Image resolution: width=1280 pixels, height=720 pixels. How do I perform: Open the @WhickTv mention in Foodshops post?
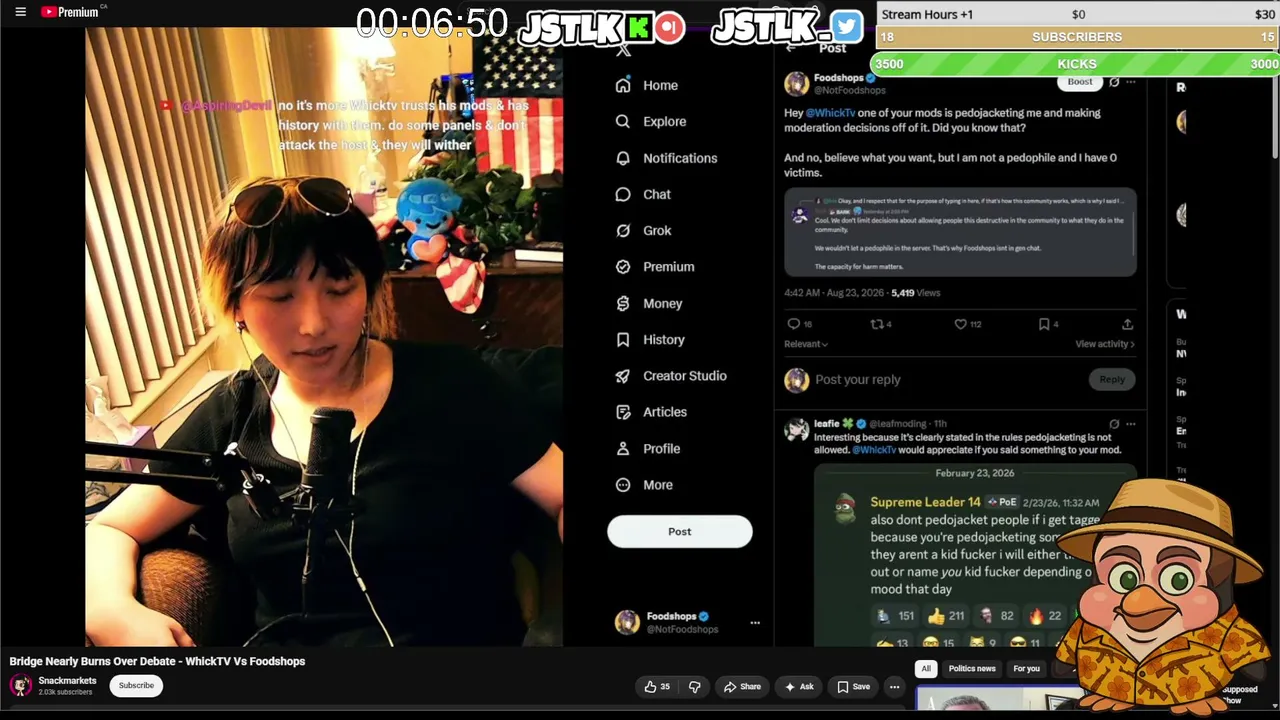(830, 113)
